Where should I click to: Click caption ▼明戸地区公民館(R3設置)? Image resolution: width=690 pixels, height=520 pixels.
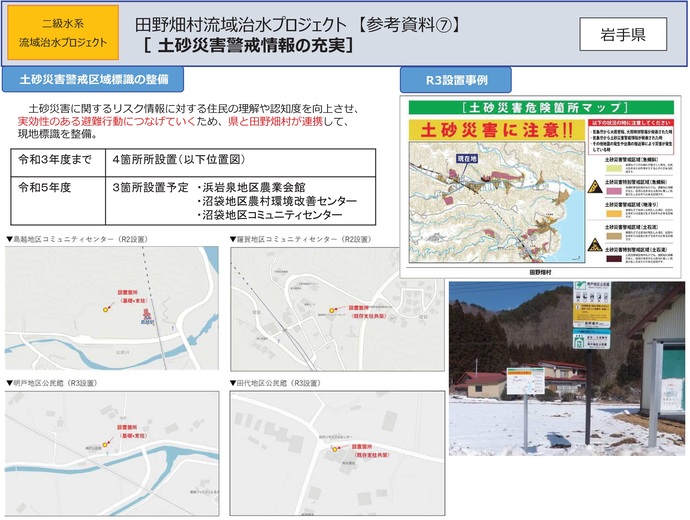51,383
